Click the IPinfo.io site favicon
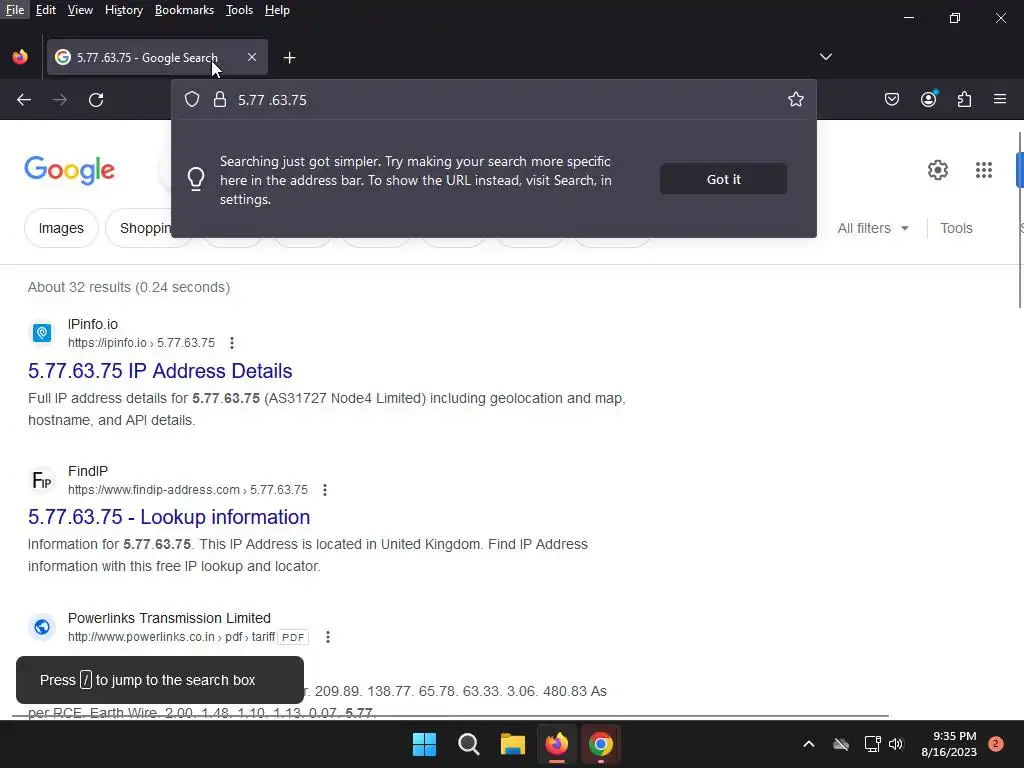 tap(42, 333)
